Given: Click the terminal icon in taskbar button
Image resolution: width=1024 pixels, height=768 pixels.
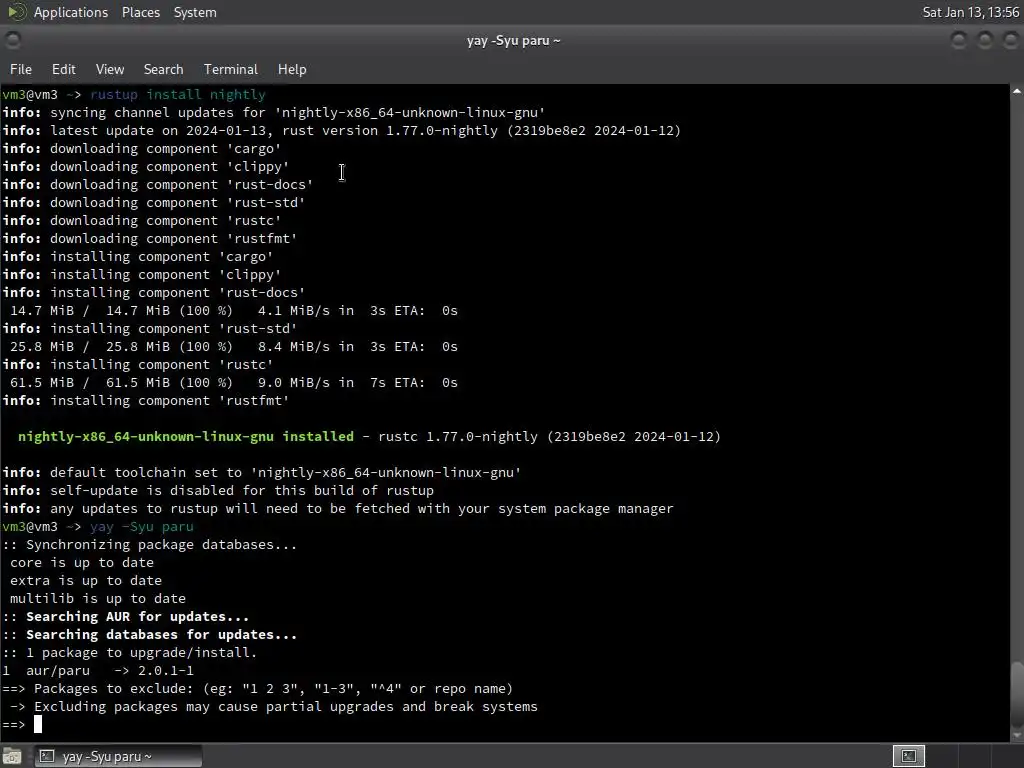Looking at the screenshot, I should tap(47, 756).
